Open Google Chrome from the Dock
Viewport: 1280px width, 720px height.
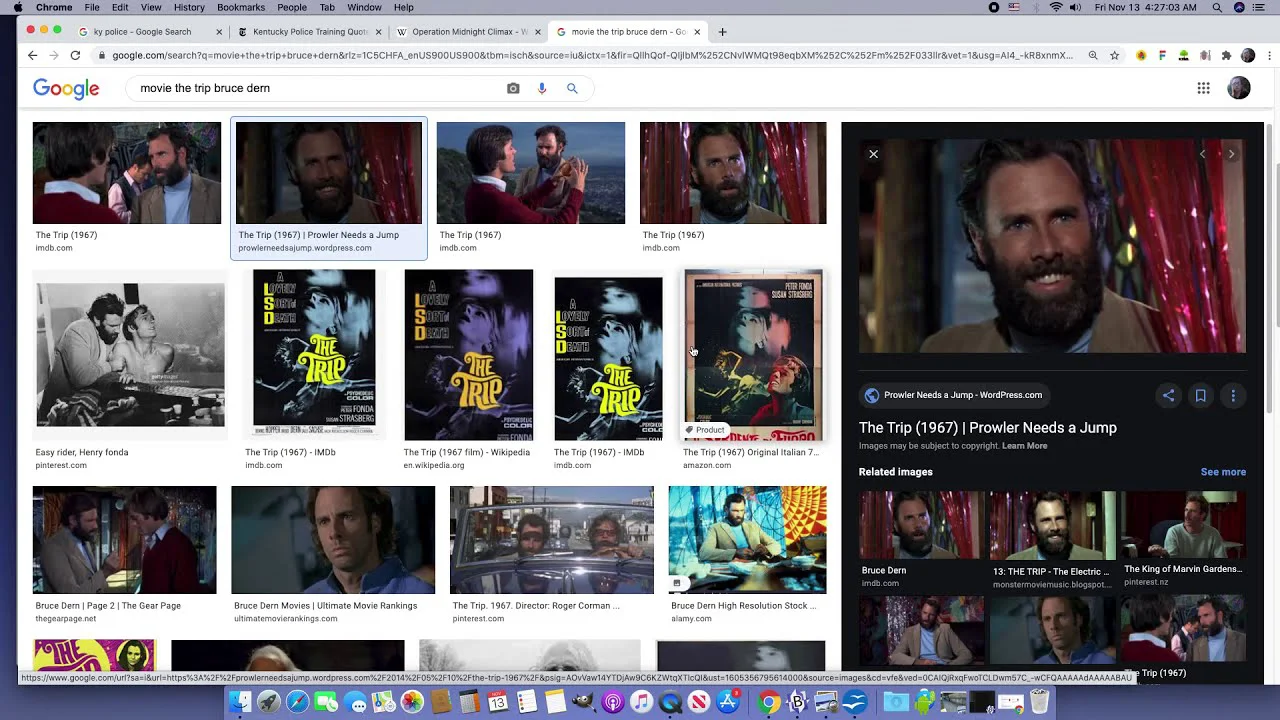768,702
